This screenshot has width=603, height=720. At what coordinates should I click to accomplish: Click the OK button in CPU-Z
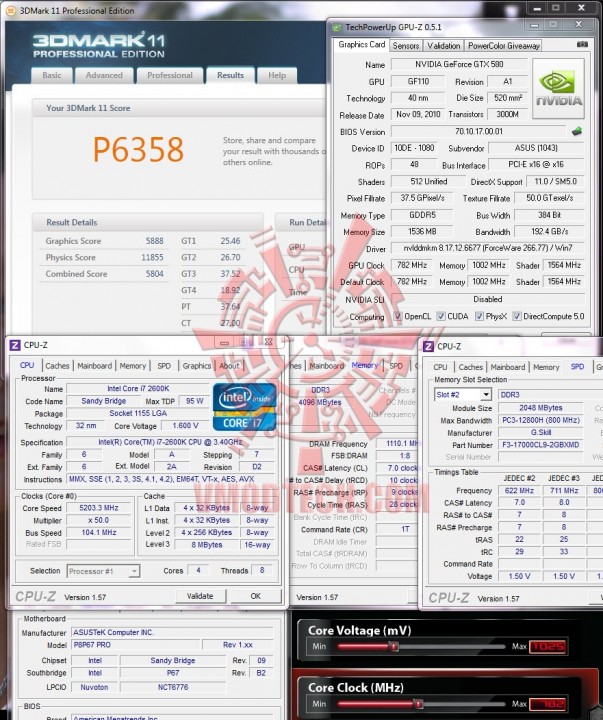[256, 596]
